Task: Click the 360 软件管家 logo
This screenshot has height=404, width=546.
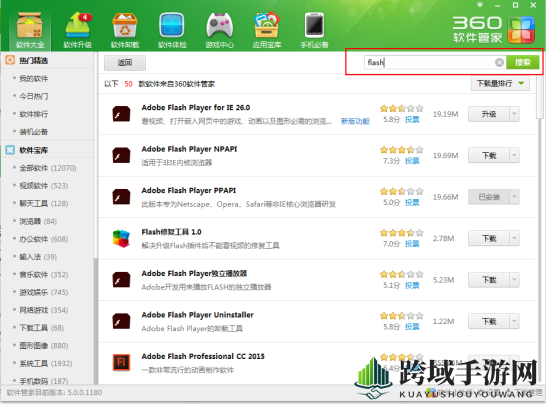Action: [x=494, y=29]
